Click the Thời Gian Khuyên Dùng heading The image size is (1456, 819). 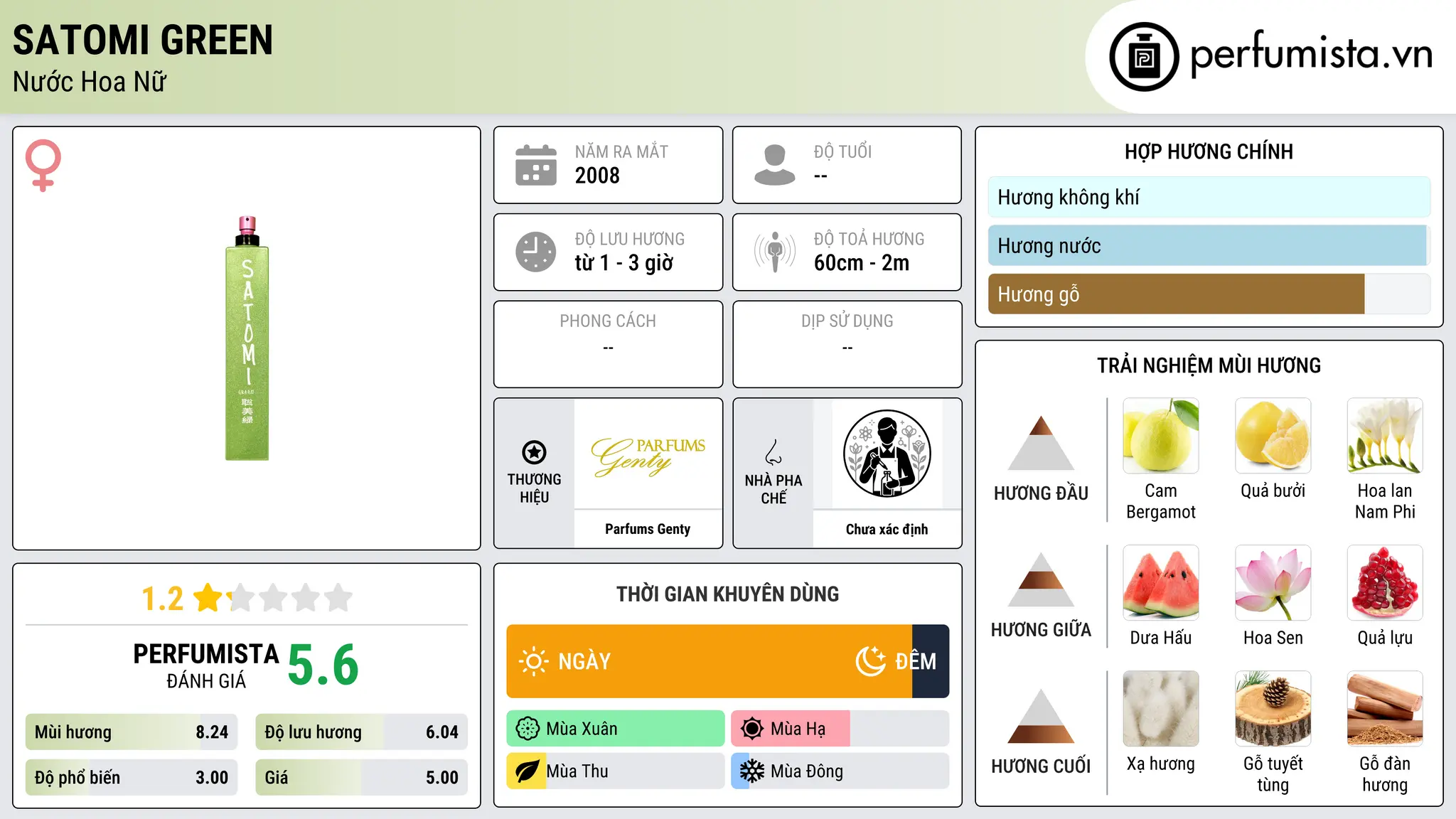728,594
